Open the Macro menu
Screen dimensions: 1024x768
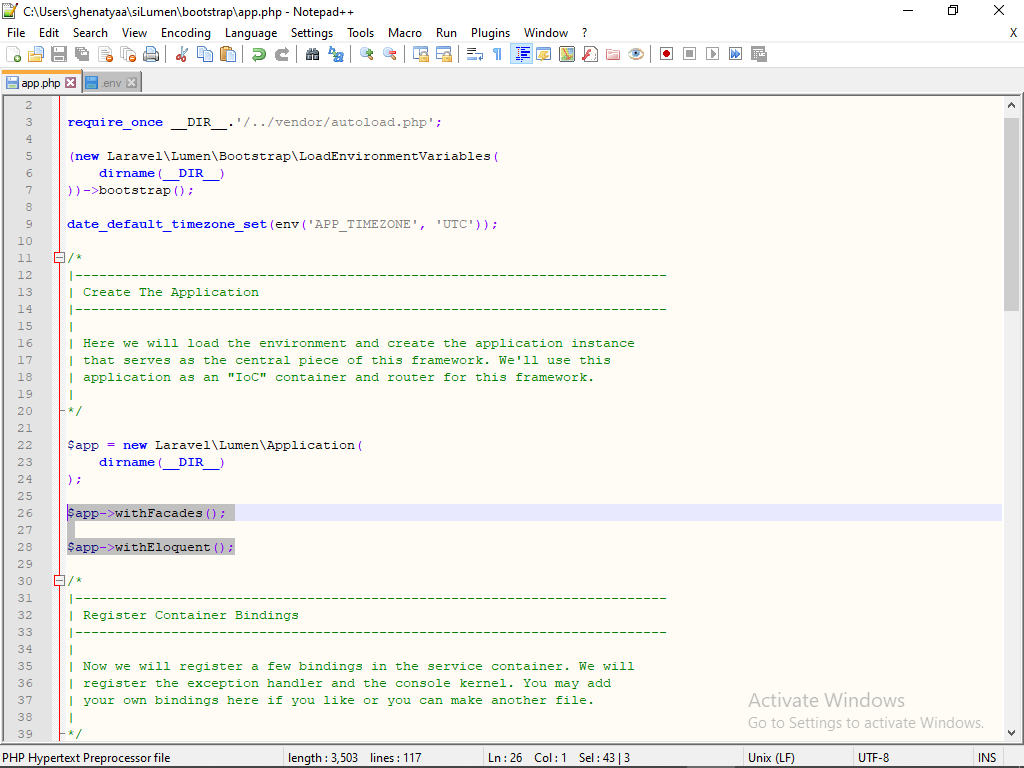[x=405, y=32]
